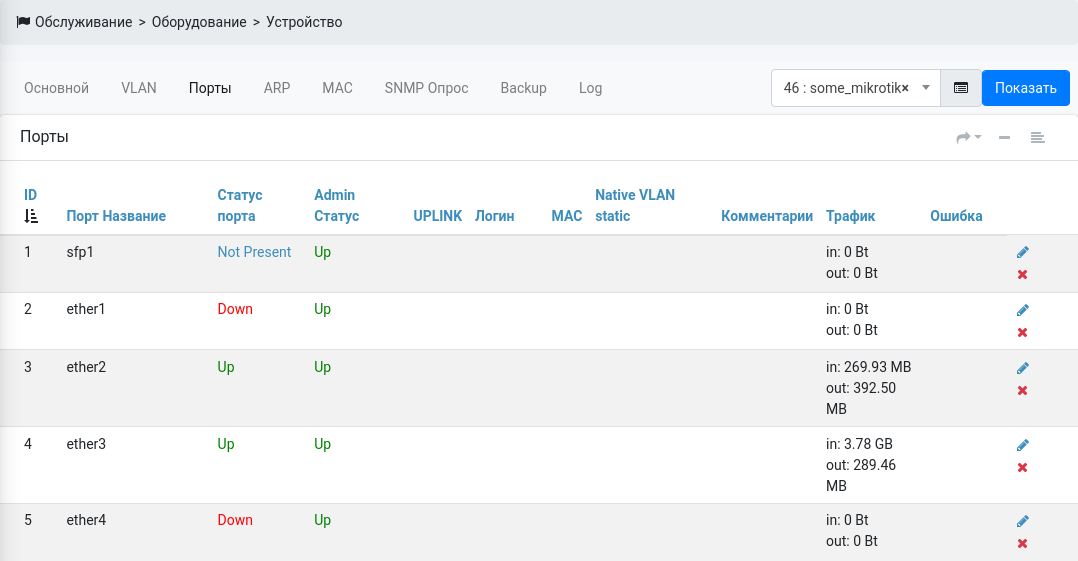Expand the some_mikrotik device dropdown
Image resolution: width=1078 pixels, height=561 pixels.
(926, 88)
